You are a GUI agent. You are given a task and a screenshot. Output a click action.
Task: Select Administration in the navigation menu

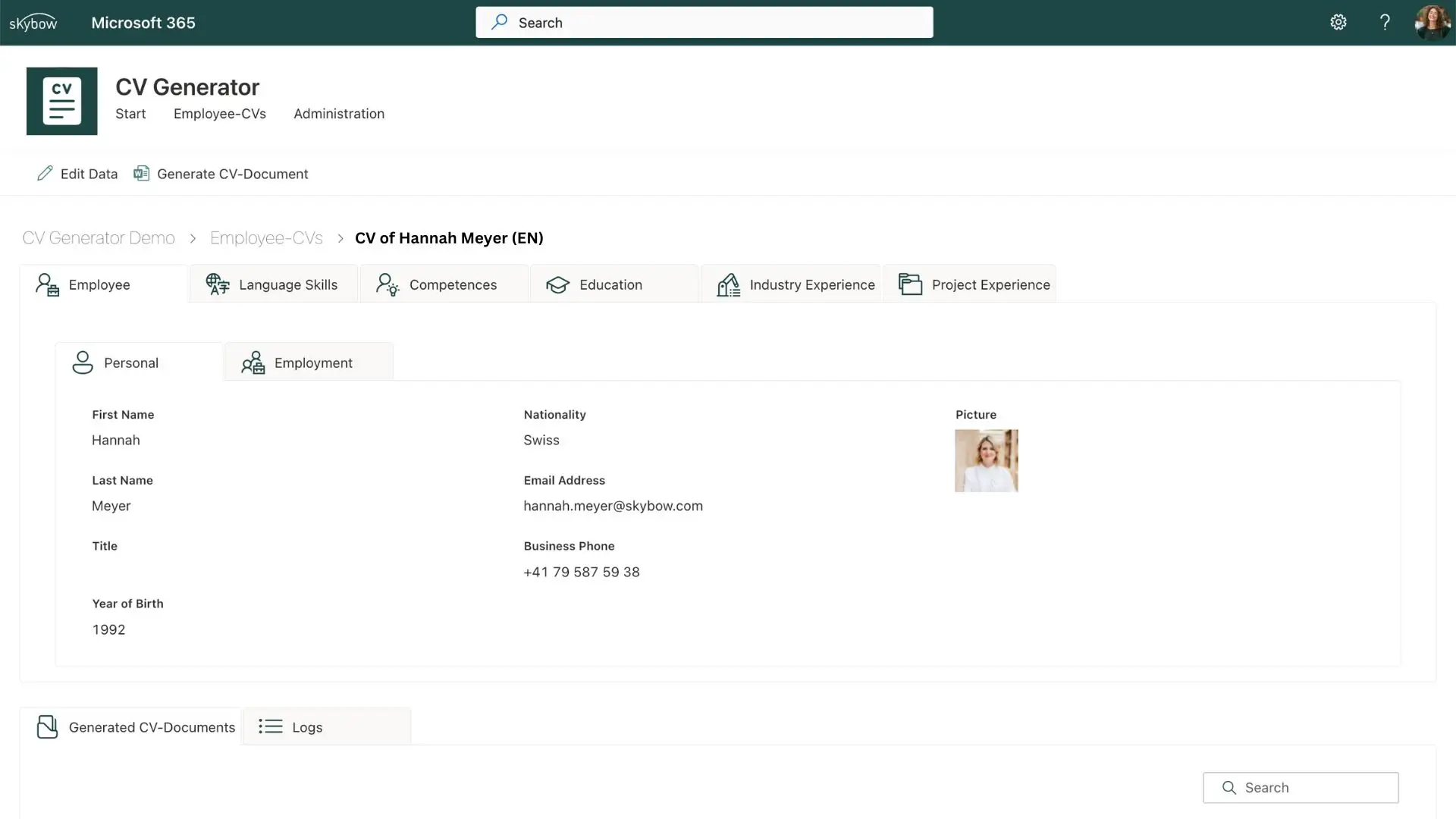[339, 113]
